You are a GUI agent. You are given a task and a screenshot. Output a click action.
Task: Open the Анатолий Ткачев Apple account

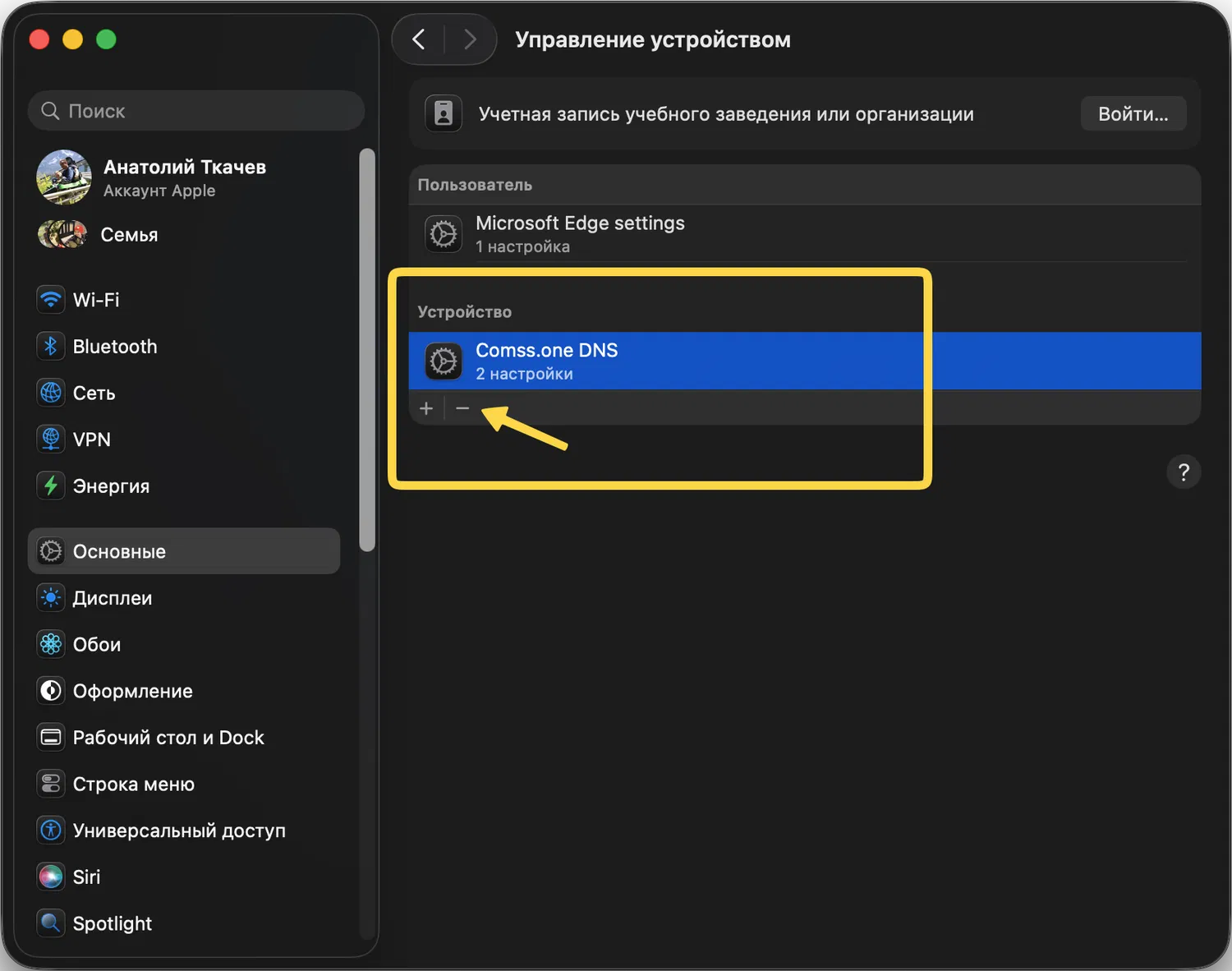pos(184,177)
